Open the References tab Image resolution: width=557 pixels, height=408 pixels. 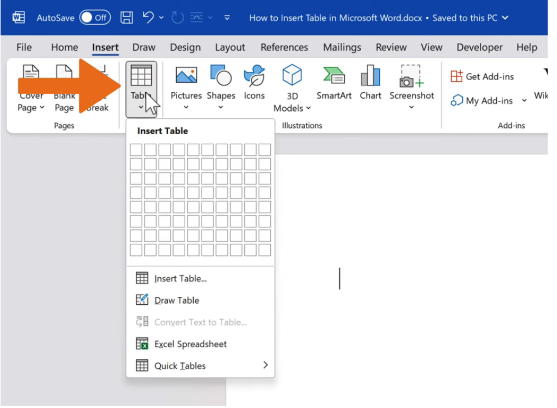pyautogui.click(x=284, y=47)
